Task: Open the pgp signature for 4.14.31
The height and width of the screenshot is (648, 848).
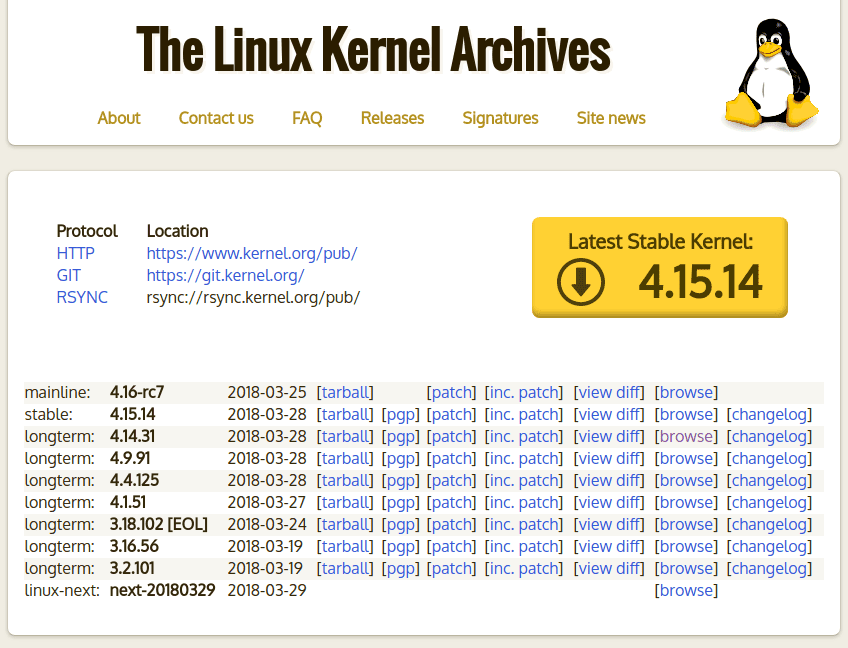Action: pos(401,436)
